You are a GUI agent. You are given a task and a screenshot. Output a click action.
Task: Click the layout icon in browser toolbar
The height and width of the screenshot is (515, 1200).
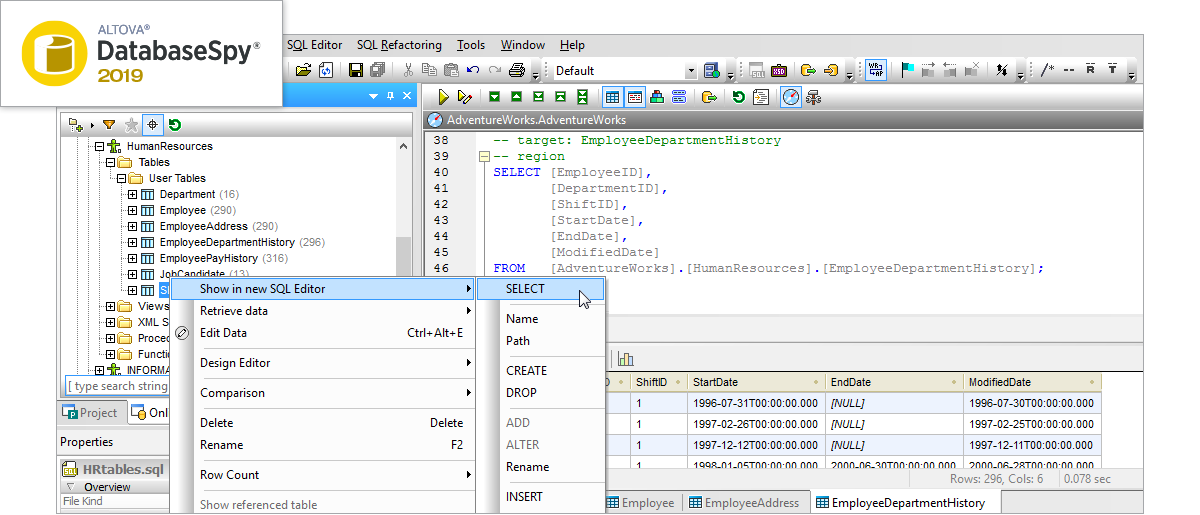point(76,125)
